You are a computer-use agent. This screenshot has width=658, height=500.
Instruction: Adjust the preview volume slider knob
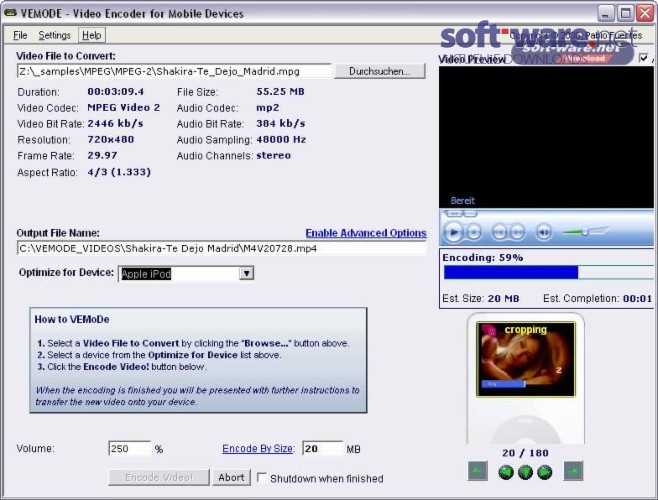point(585,231)
